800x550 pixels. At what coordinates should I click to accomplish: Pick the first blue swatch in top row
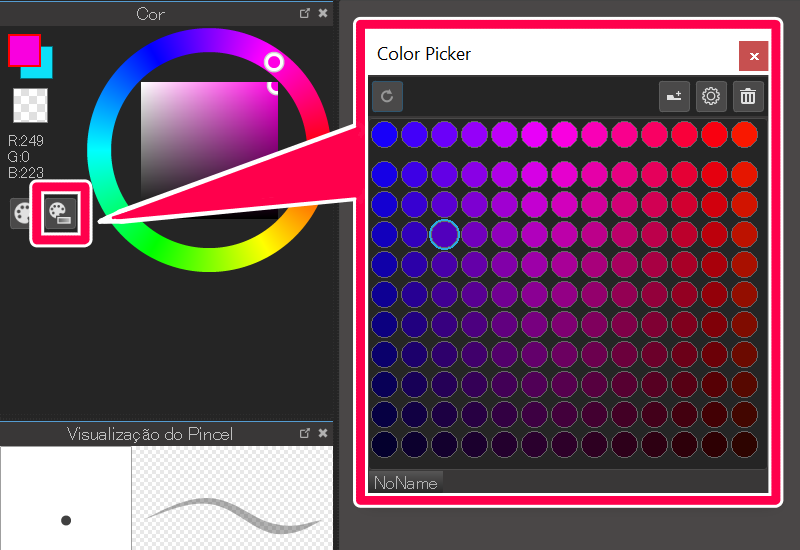tap(384, 135)
